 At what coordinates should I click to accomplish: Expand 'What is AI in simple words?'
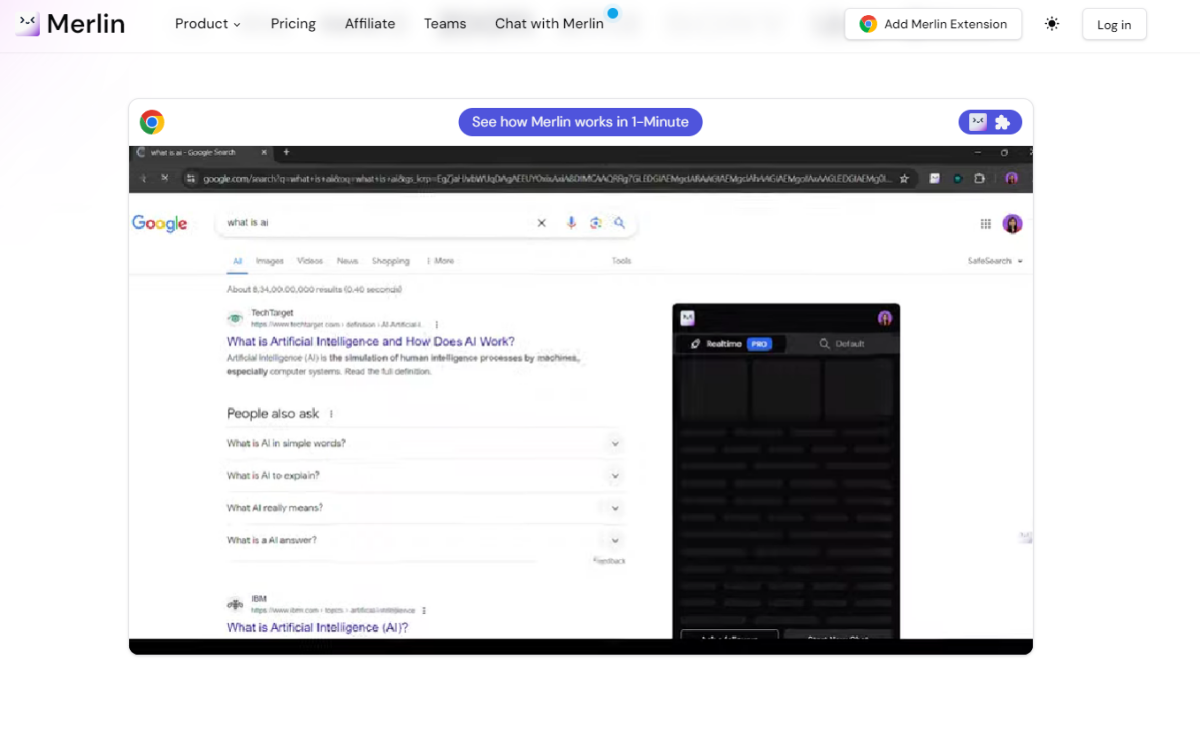(x=425, y=443)
